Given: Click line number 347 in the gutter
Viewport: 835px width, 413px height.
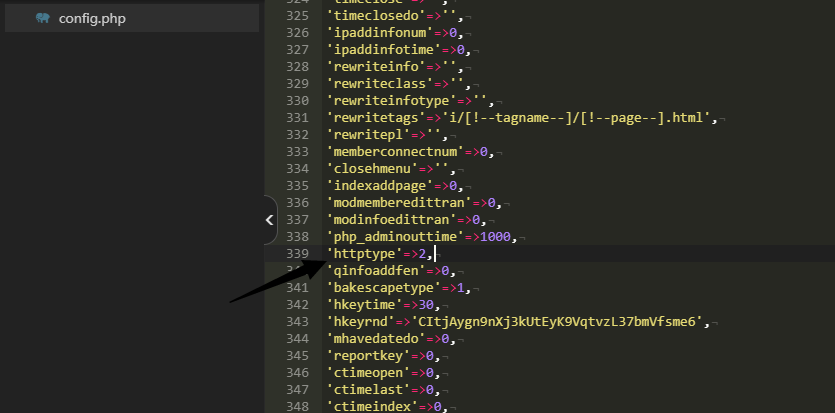Looking at the screenshot, I should [x=297, y=390].
